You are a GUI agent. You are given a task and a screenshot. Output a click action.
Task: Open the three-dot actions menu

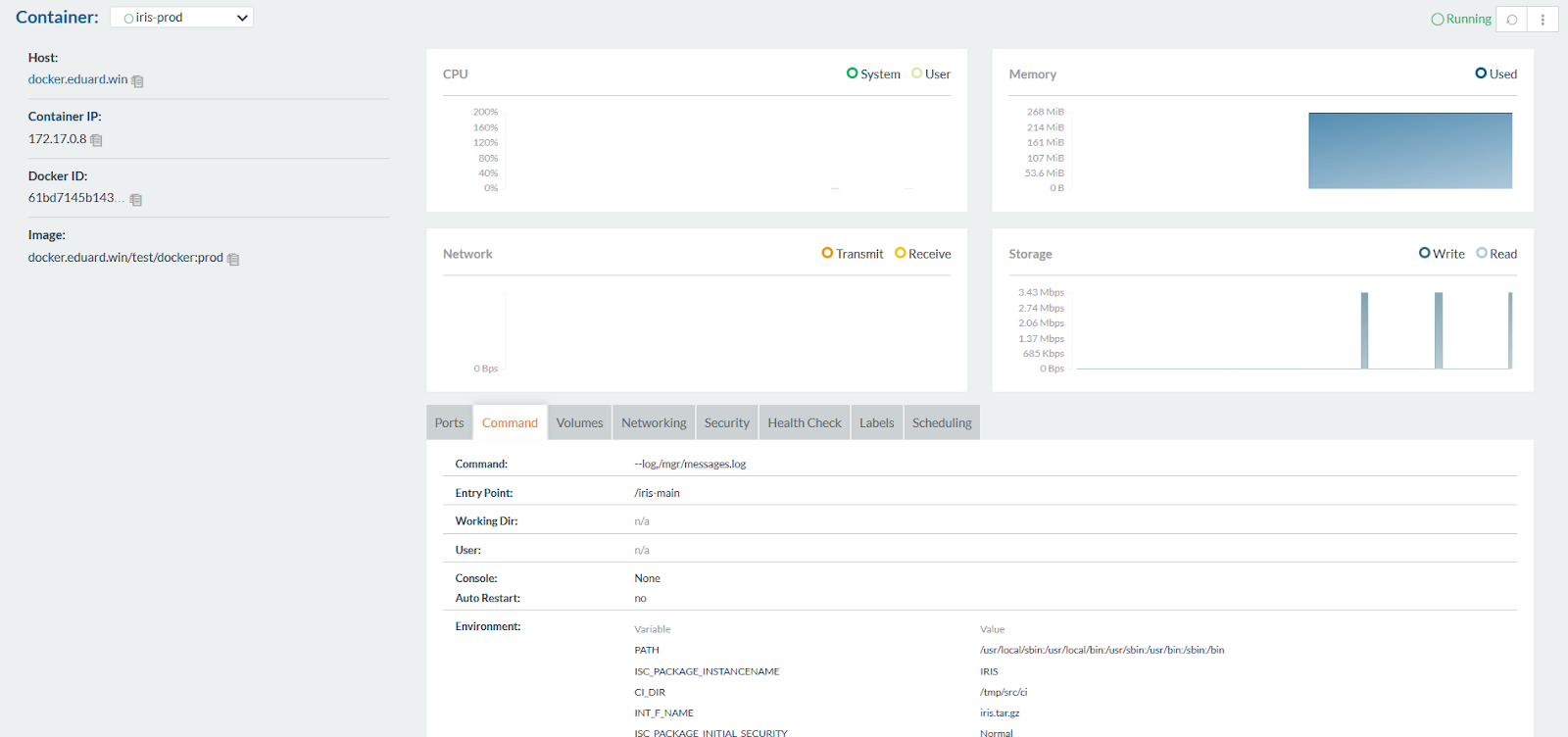click(1543, 20)
